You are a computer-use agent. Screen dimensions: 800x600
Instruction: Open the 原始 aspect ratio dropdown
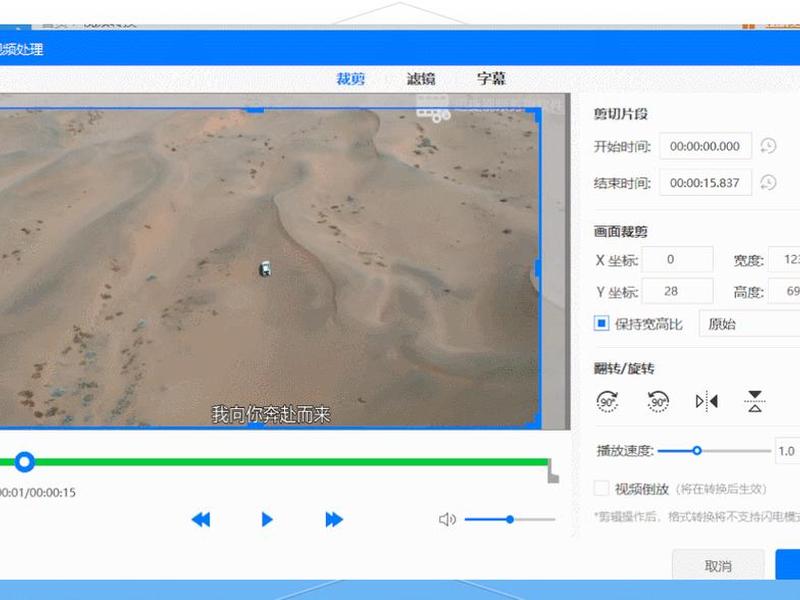[749, 323]
